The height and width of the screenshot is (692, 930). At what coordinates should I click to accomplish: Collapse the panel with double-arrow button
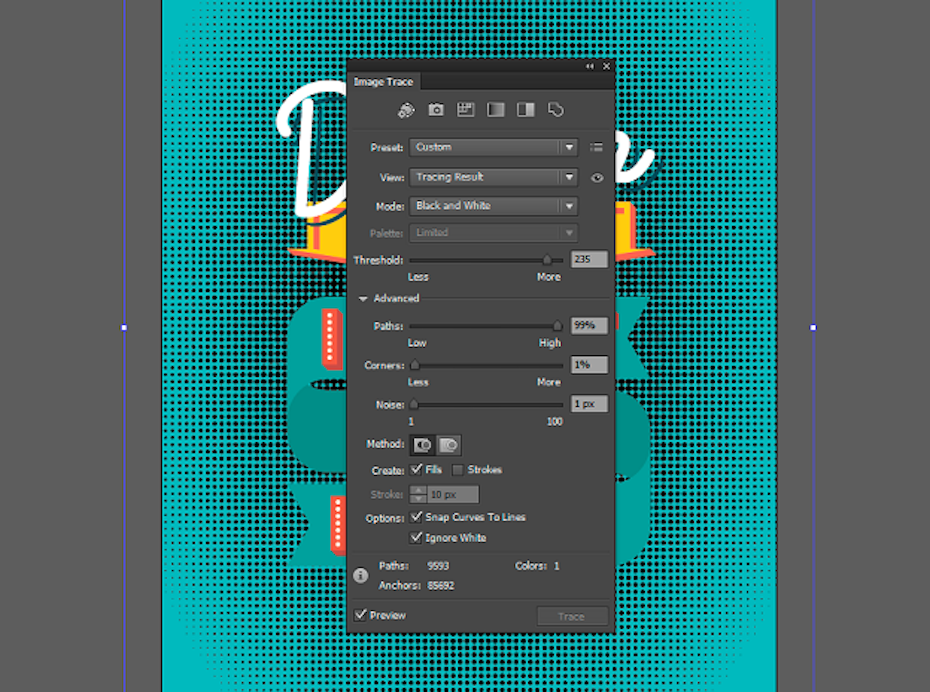tap(590, 66)
